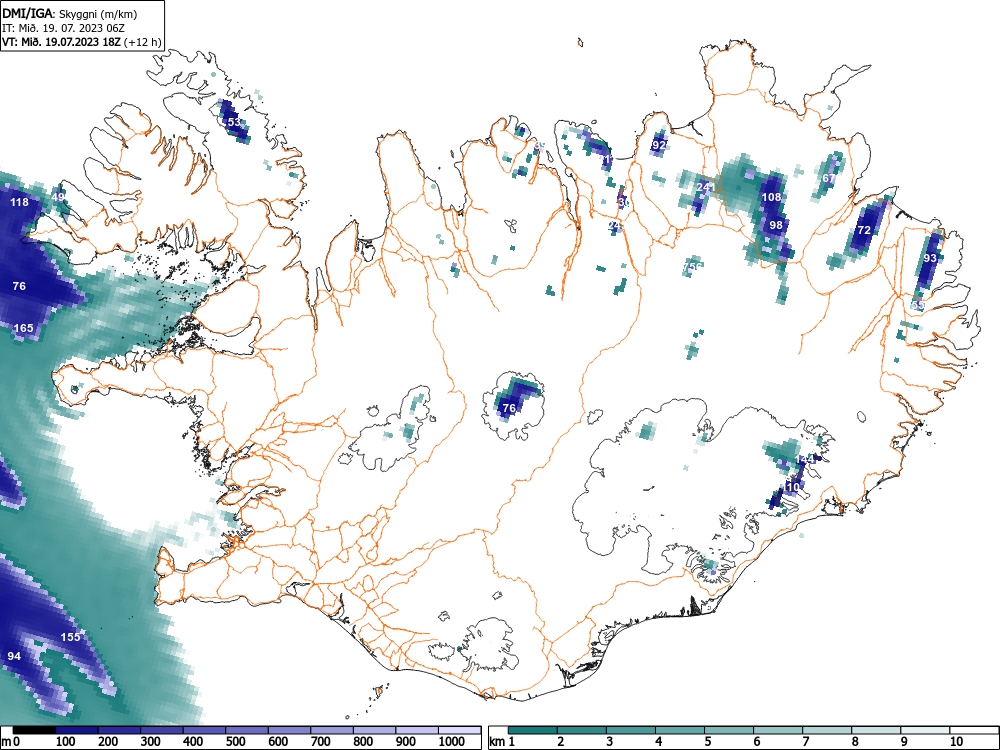The height and width of the screenshot is (750, 1000).
Task: Click the 'IT: Mið. 19. 07. 2023 06Z' line
Action: tap(62, 28)
